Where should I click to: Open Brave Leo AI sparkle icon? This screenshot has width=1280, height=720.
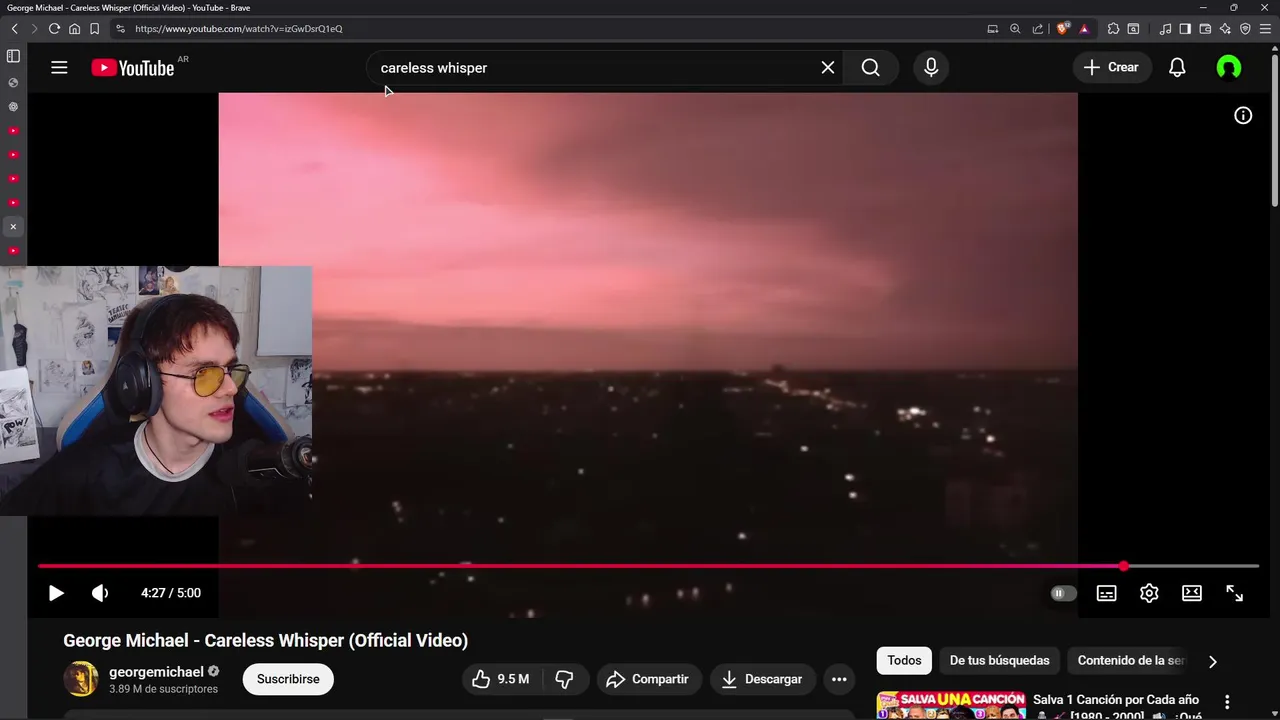(1225, 29)
